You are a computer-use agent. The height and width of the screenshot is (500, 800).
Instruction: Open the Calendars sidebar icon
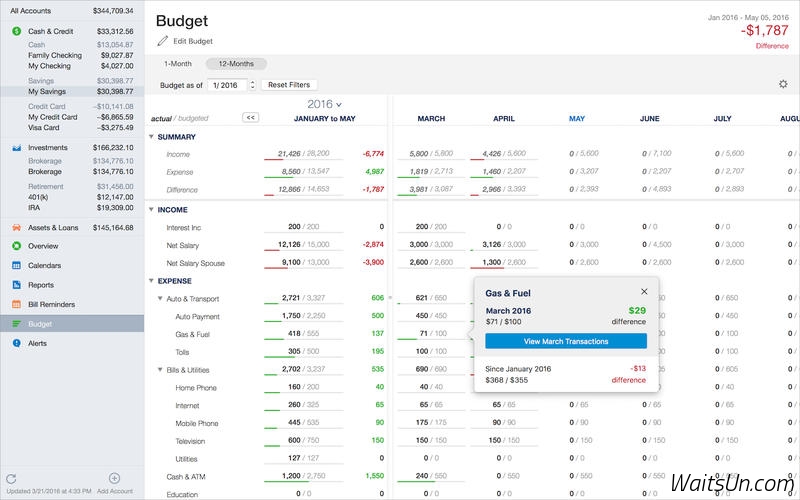[x=17, y=266]
